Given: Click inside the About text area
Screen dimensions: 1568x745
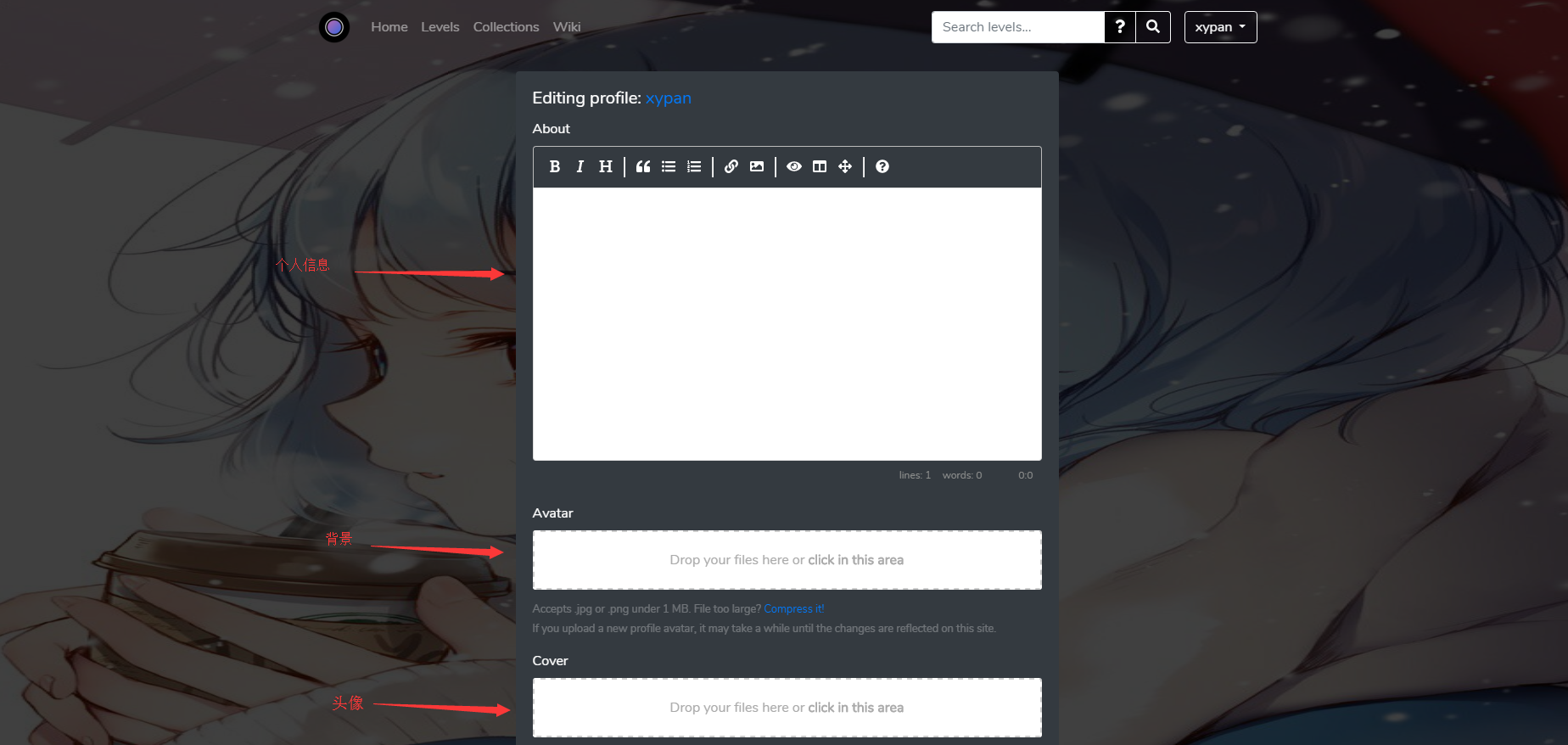Looking at the screenshot, I should coord(787,324).
